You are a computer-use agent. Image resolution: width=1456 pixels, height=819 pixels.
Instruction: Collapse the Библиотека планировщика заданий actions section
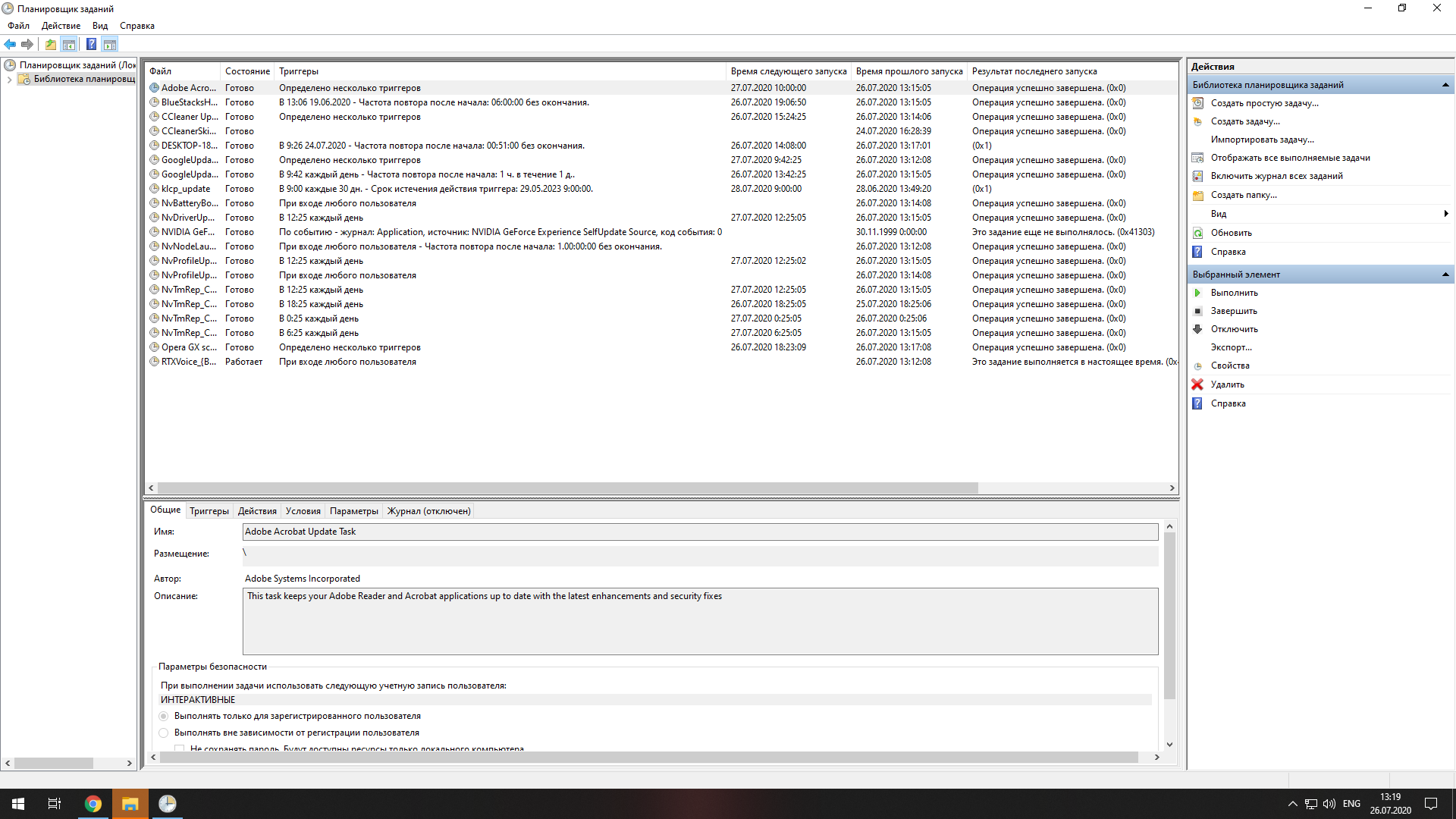pos(1445,85)
